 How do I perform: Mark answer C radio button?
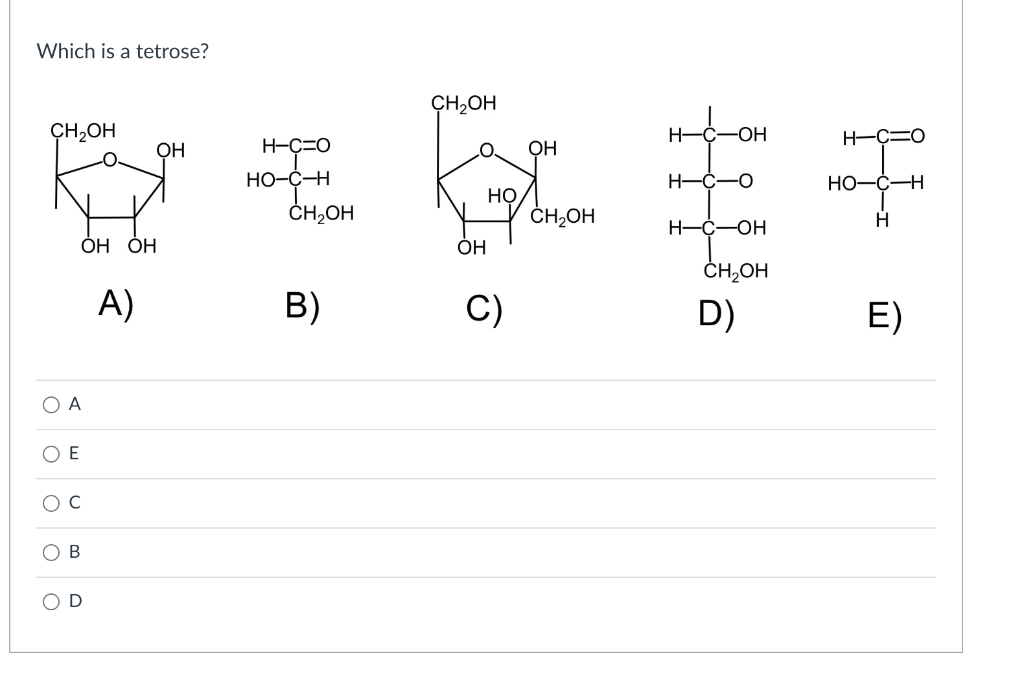tap(51, 503)
